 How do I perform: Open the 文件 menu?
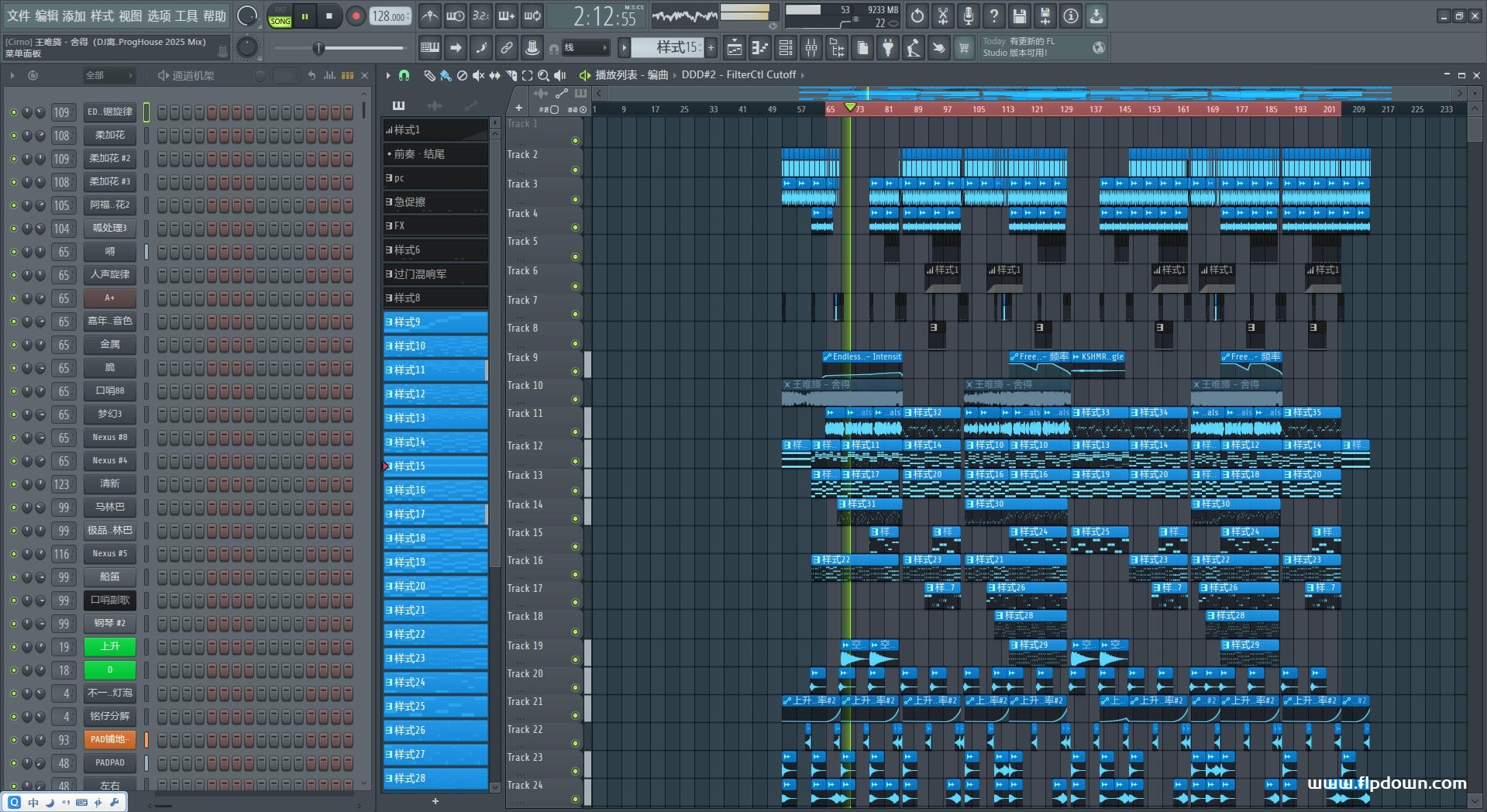(x=19, y=16)
